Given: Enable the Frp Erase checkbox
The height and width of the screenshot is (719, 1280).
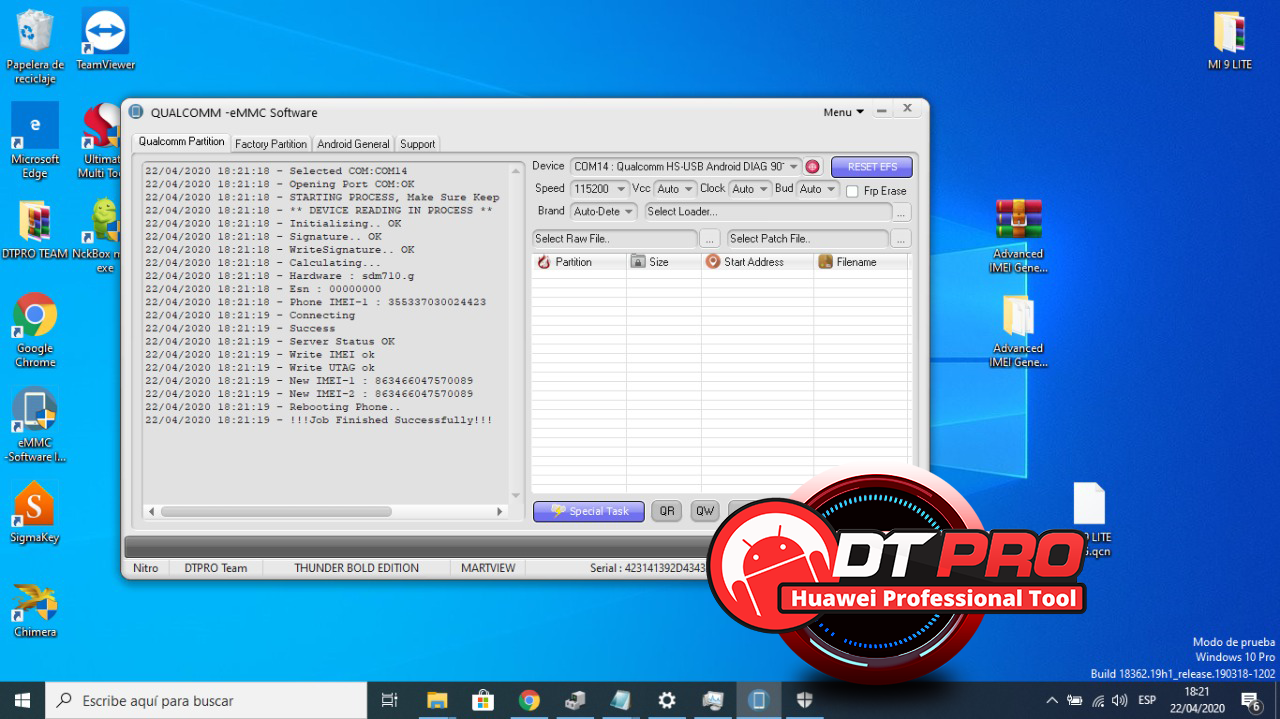Looking at the screenshot, I should tap(852, 191).
